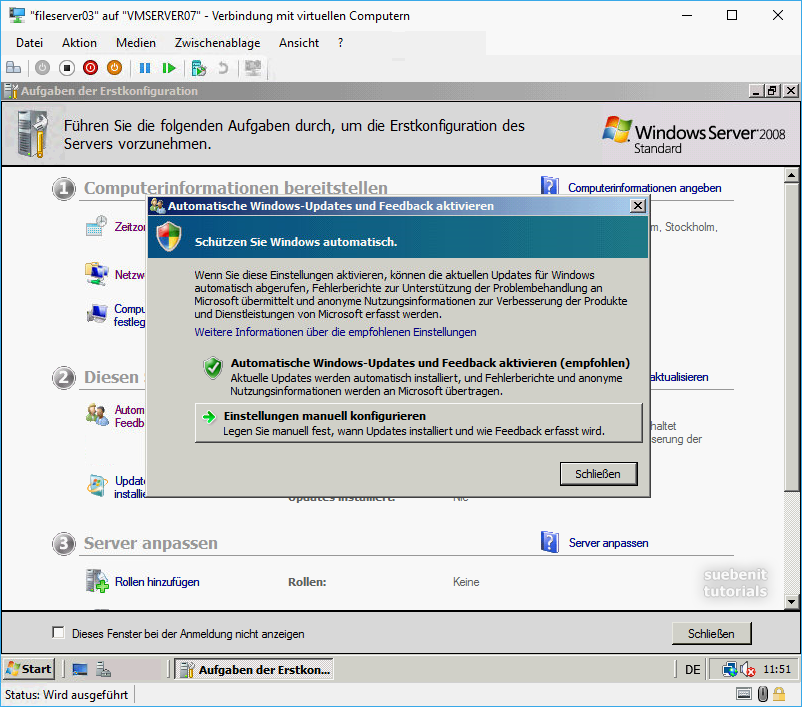
Task: Open the Aktion menu
Action: coord(79,43)
